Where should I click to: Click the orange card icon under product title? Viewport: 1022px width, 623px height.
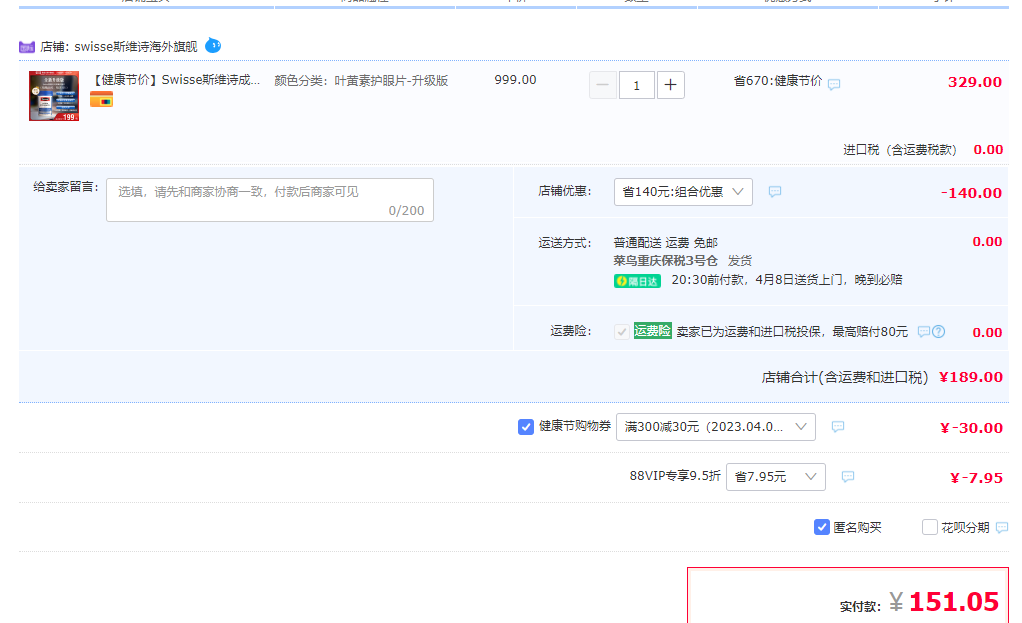(102, 100)
